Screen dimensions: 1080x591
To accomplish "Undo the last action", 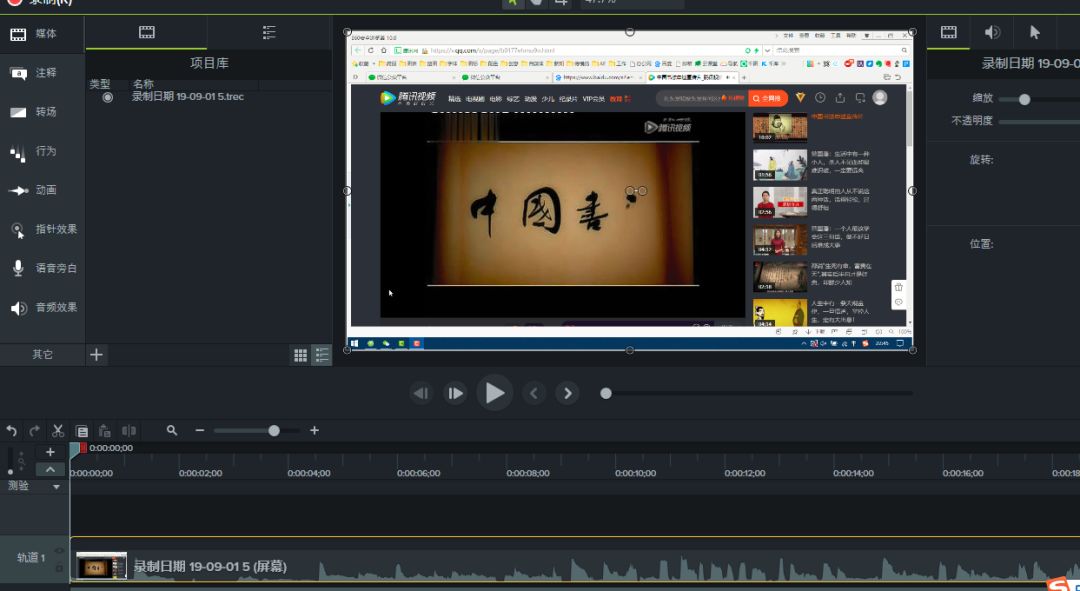I will pos(12,431).
